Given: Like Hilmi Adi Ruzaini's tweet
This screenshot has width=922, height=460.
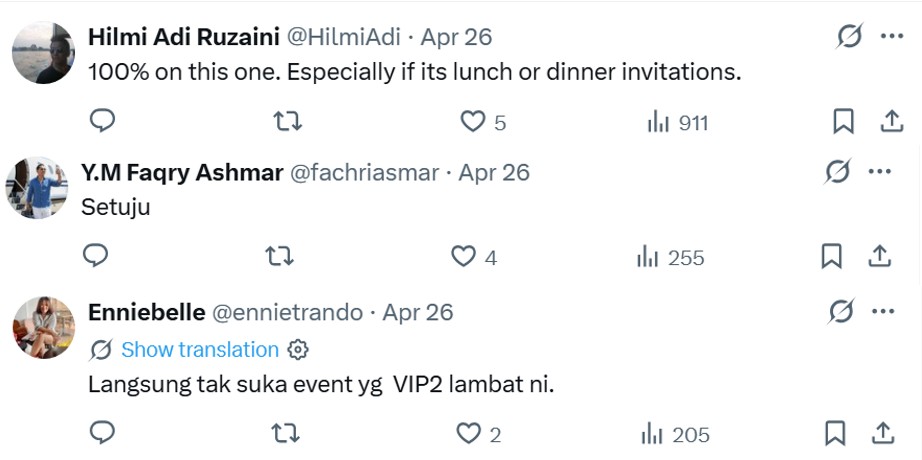Looking at the screenshot, I should point(472,122).
